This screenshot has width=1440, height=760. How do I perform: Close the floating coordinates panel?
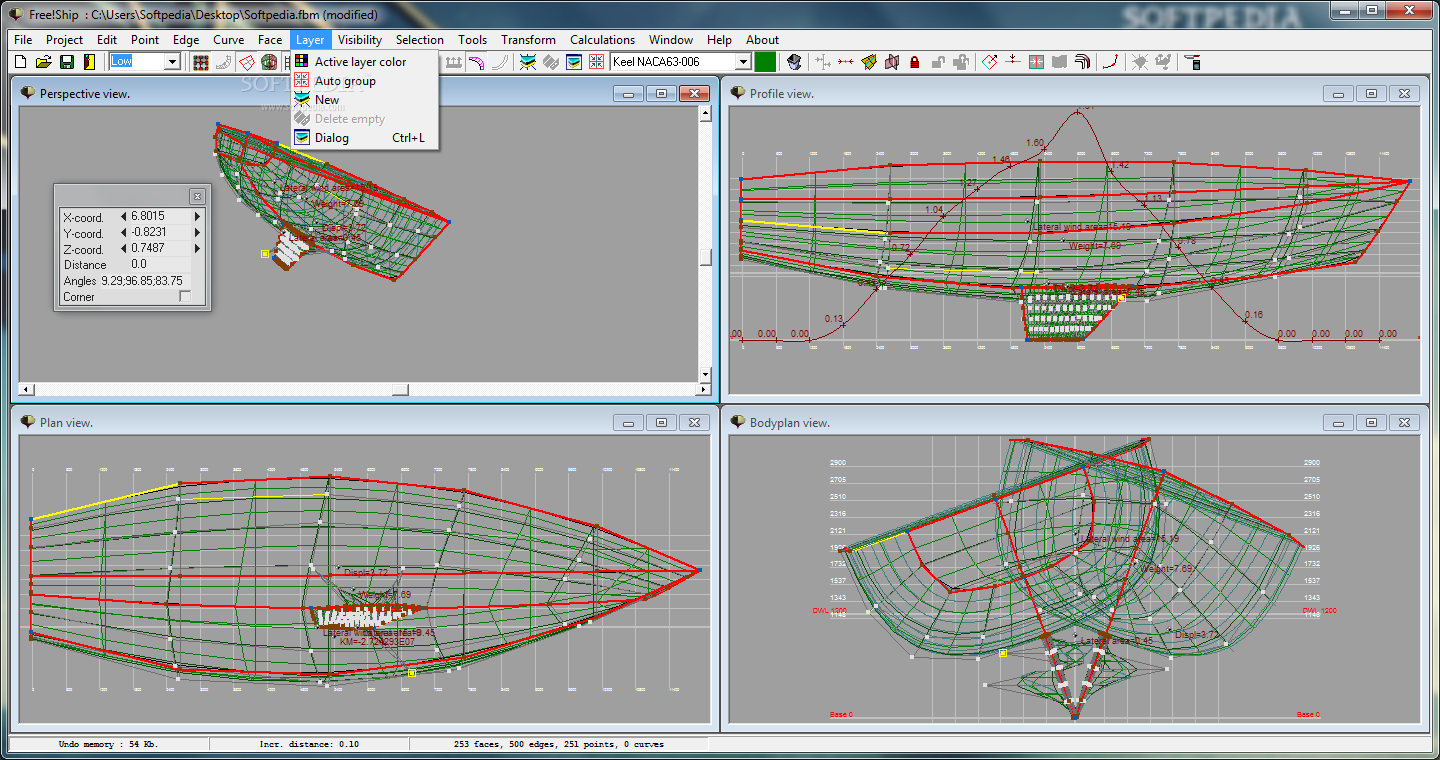(197, 196)
